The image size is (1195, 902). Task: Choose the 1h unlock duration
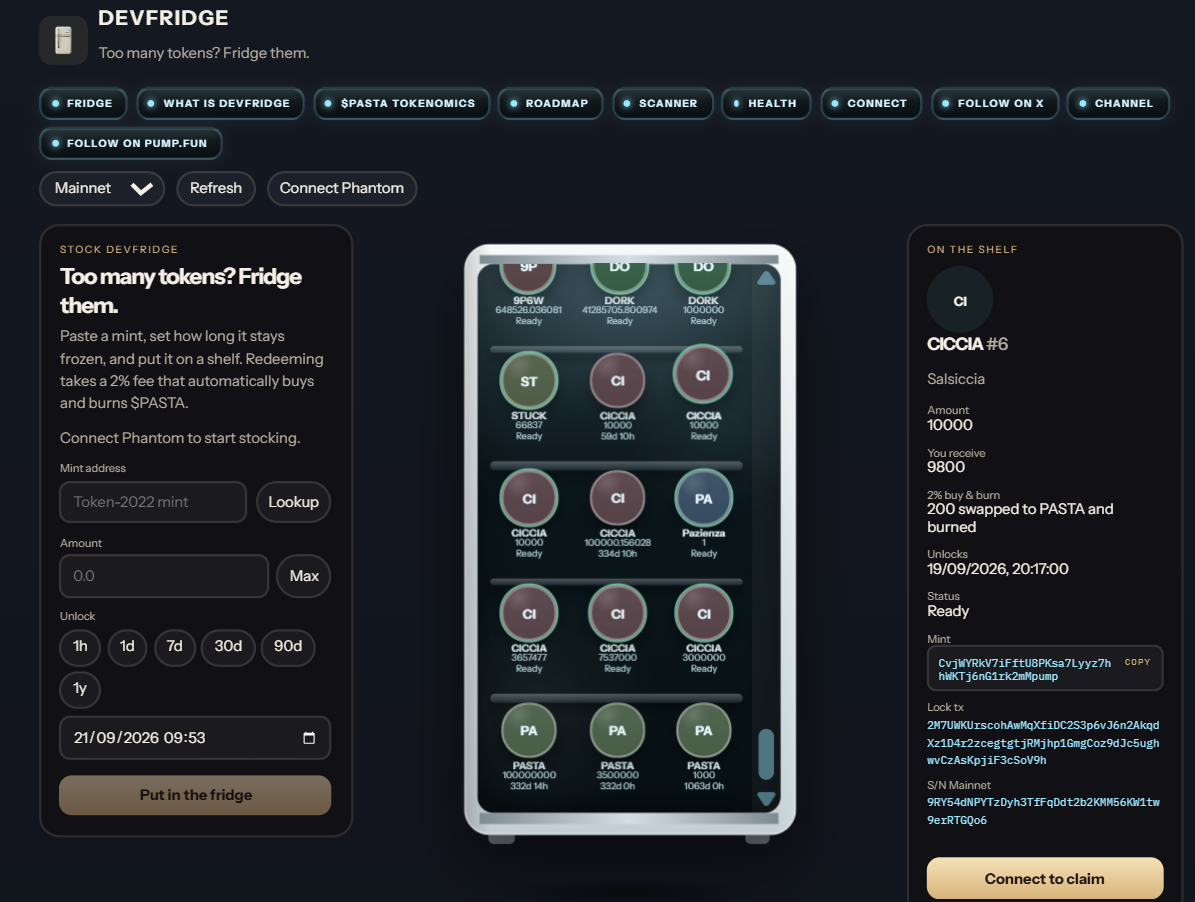coord(80,647)
